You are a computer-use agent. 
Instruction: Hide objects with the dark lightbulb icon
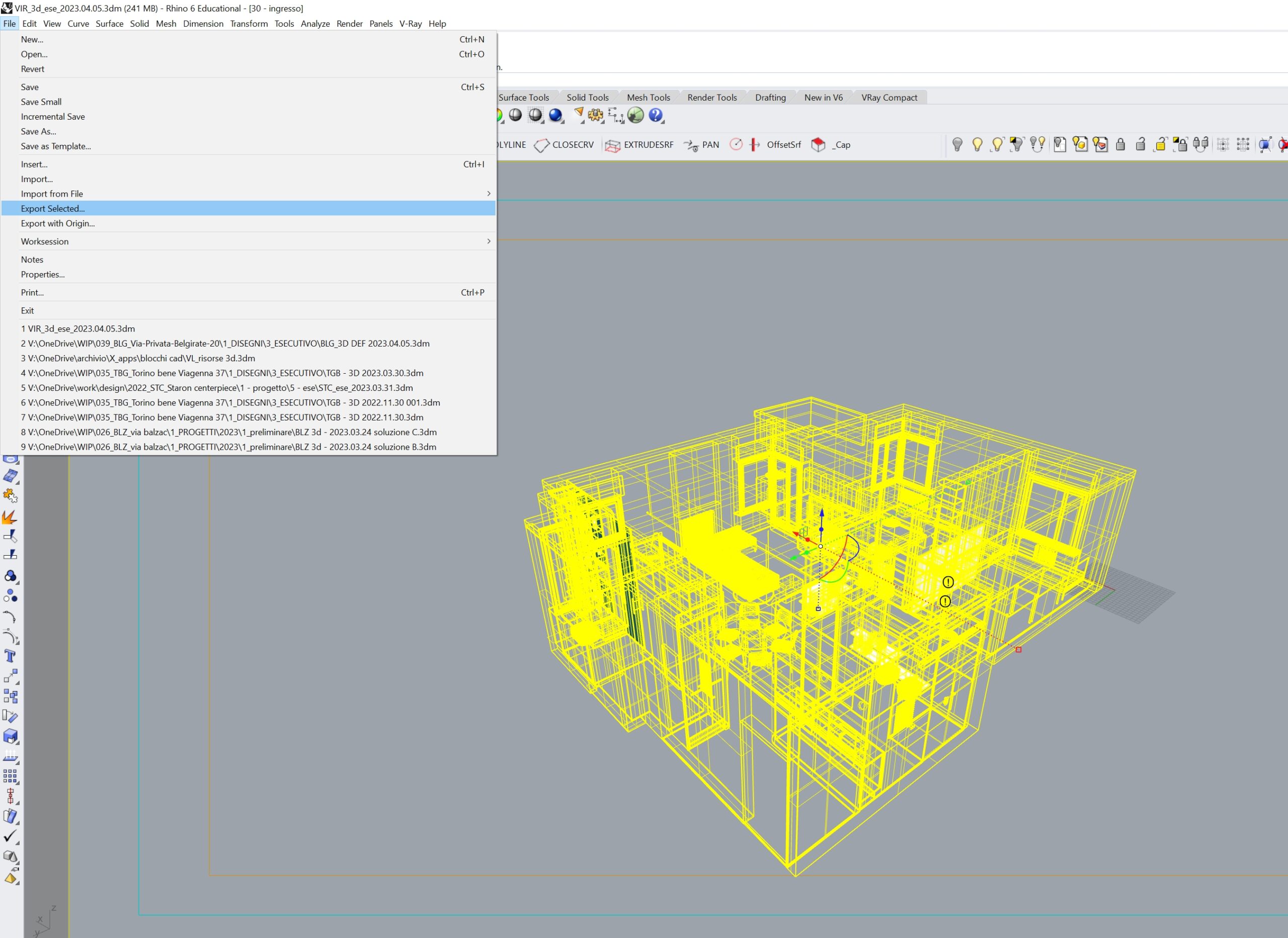957,145
